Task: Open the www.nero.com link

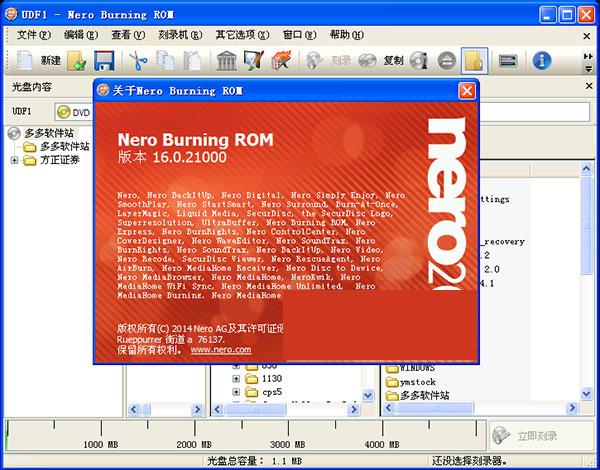Action: (x=221, y=350)
